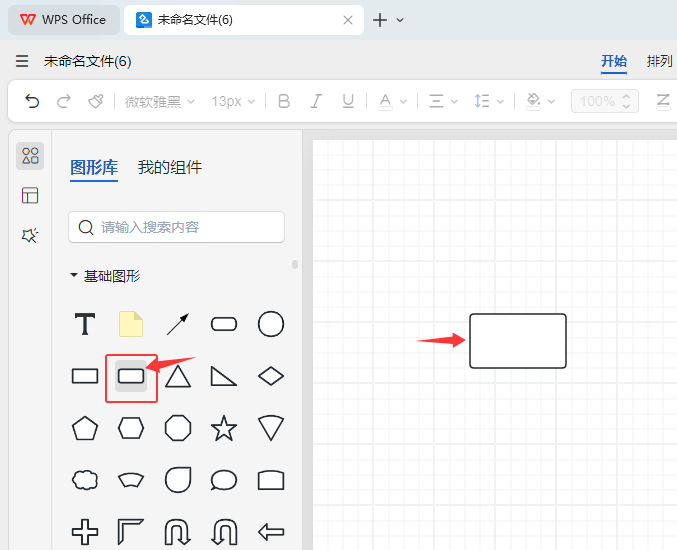Toggle italic formatting

click(x=316, y=101)
